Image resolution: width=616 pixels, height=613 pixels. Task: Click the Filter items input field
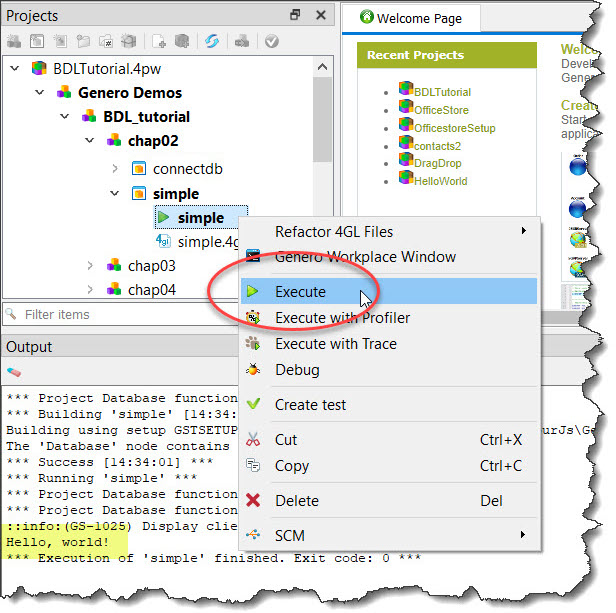(x=120, y=314)
